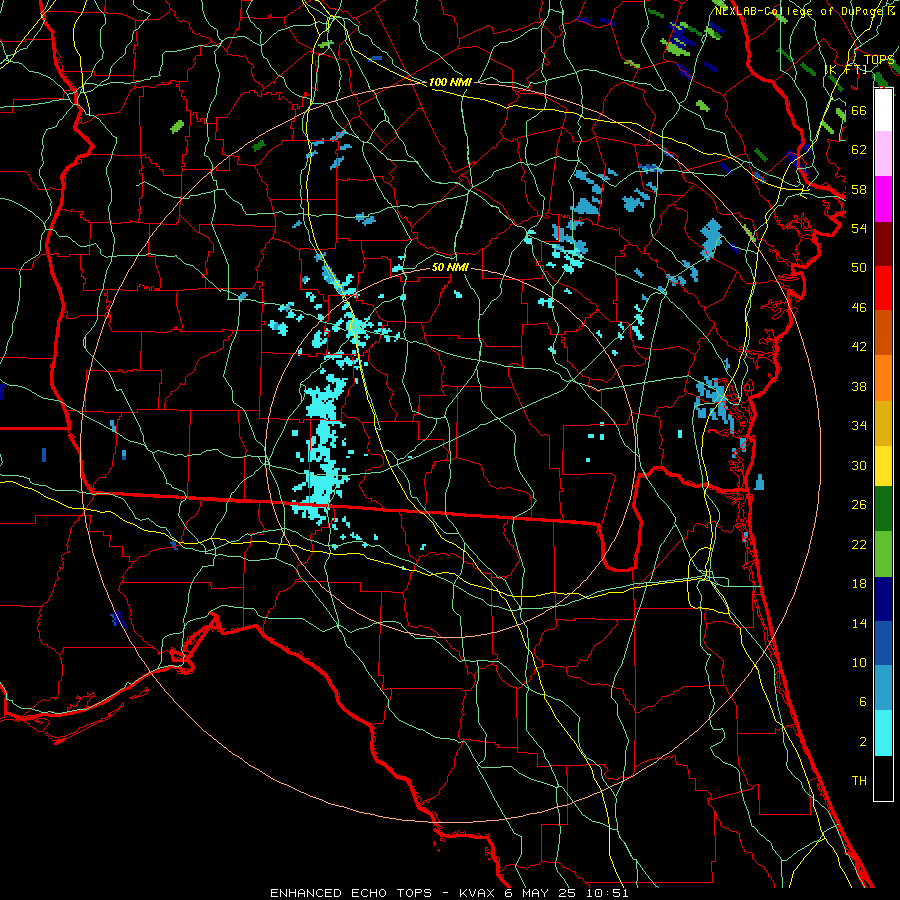Select the white swatch in legend
Viewport: 900px width, 900px height.
(x=883, y=110)
